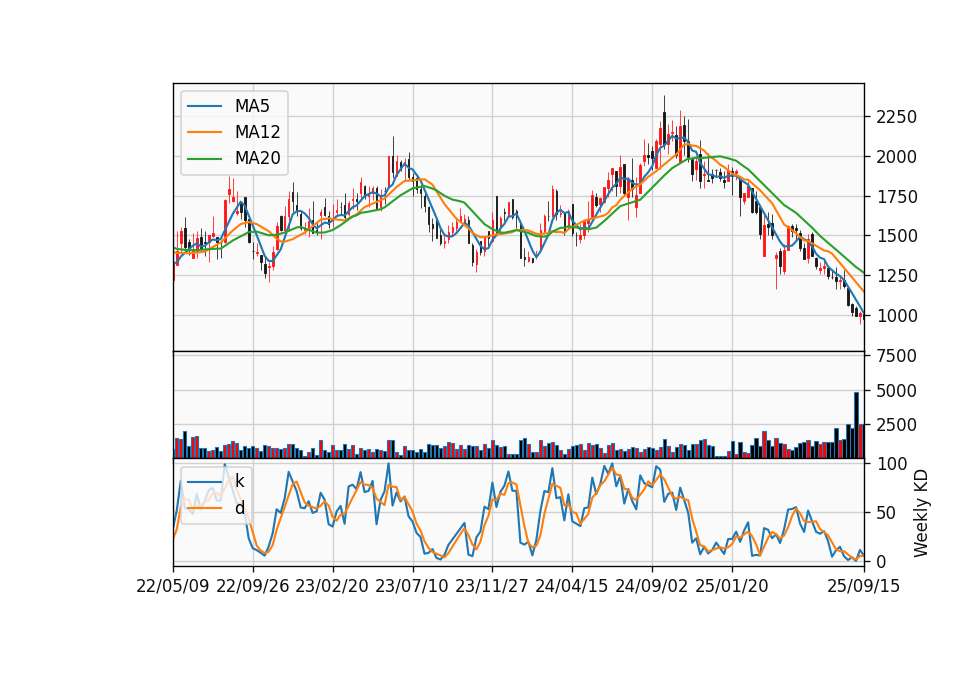
Task: Click the 22/09/26 date label
Action: click(253, 586)
